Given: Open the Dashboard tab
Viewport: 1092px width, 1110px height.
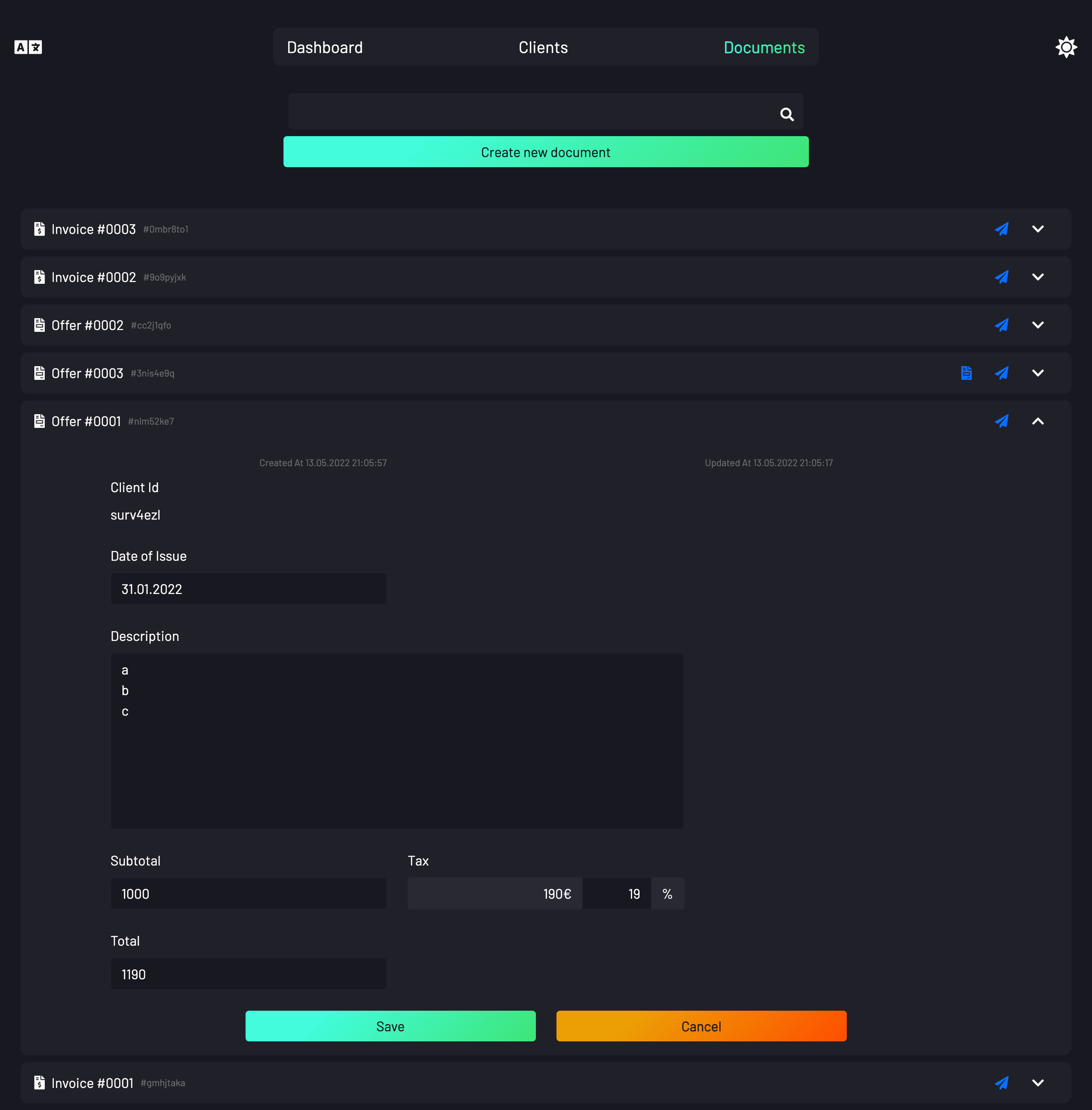Looking at the screenshot, I should [325, 47].
